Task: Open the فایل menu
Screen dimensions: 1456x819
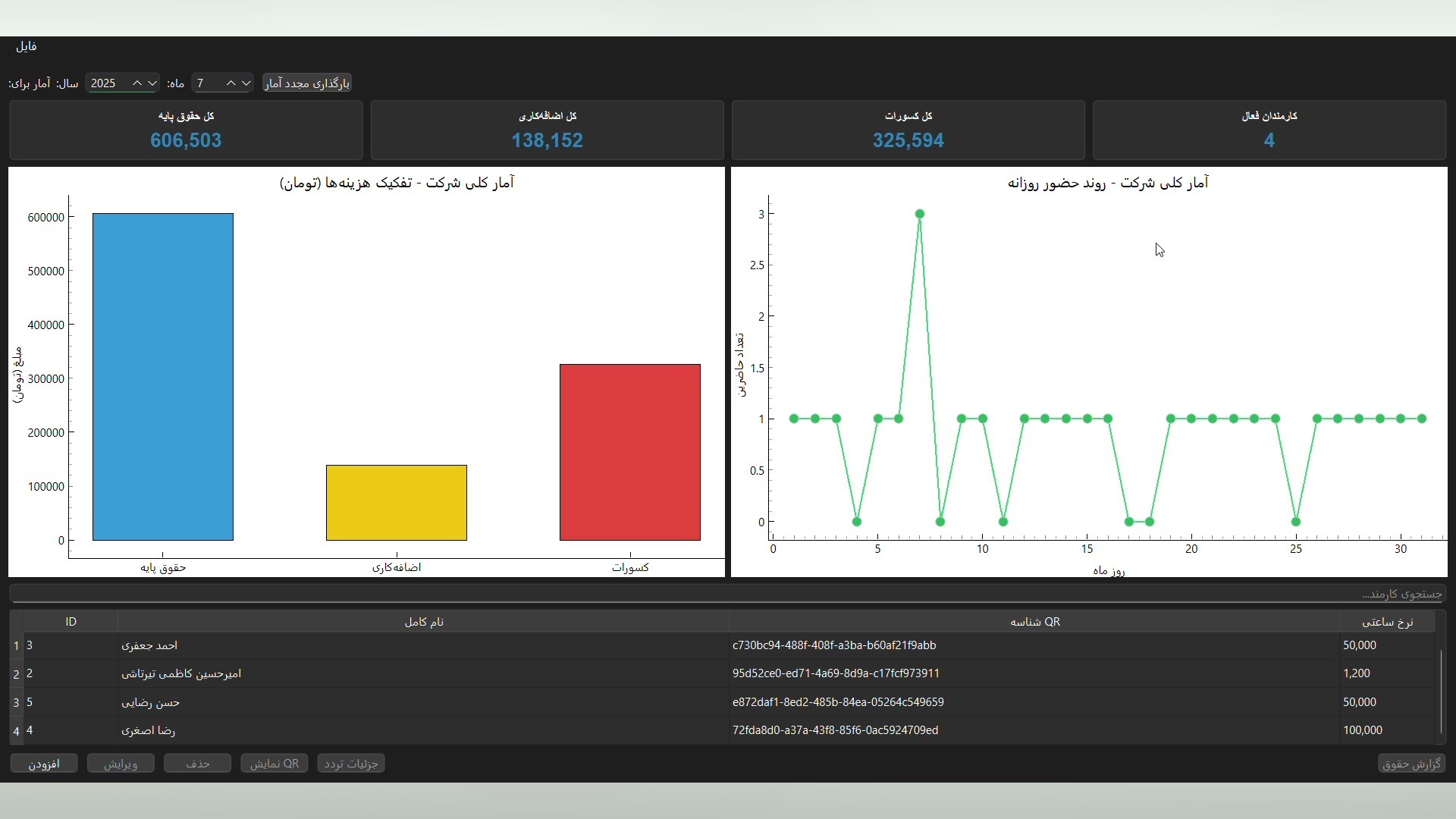Action: [x=26, y=46]
